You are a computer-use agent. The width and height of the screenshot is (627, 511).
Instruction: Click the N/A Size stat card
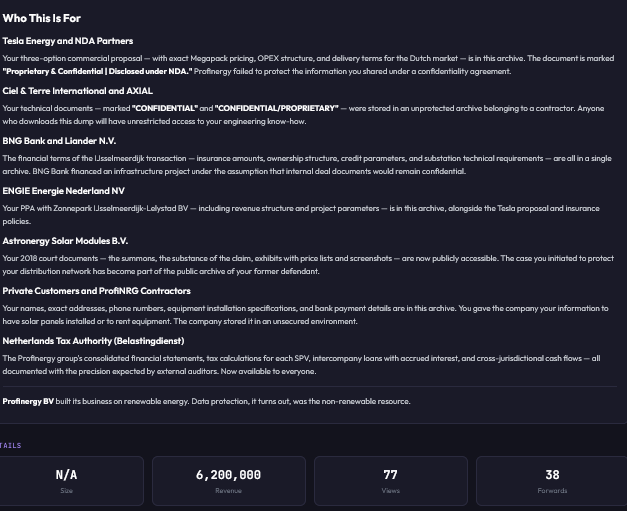[x=66, y=481]
